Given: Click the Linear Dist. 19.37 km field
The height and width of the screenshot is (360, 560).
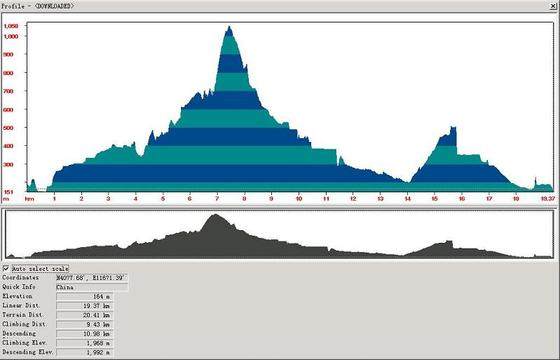Looking at the screenshot, I should point(84,306).
